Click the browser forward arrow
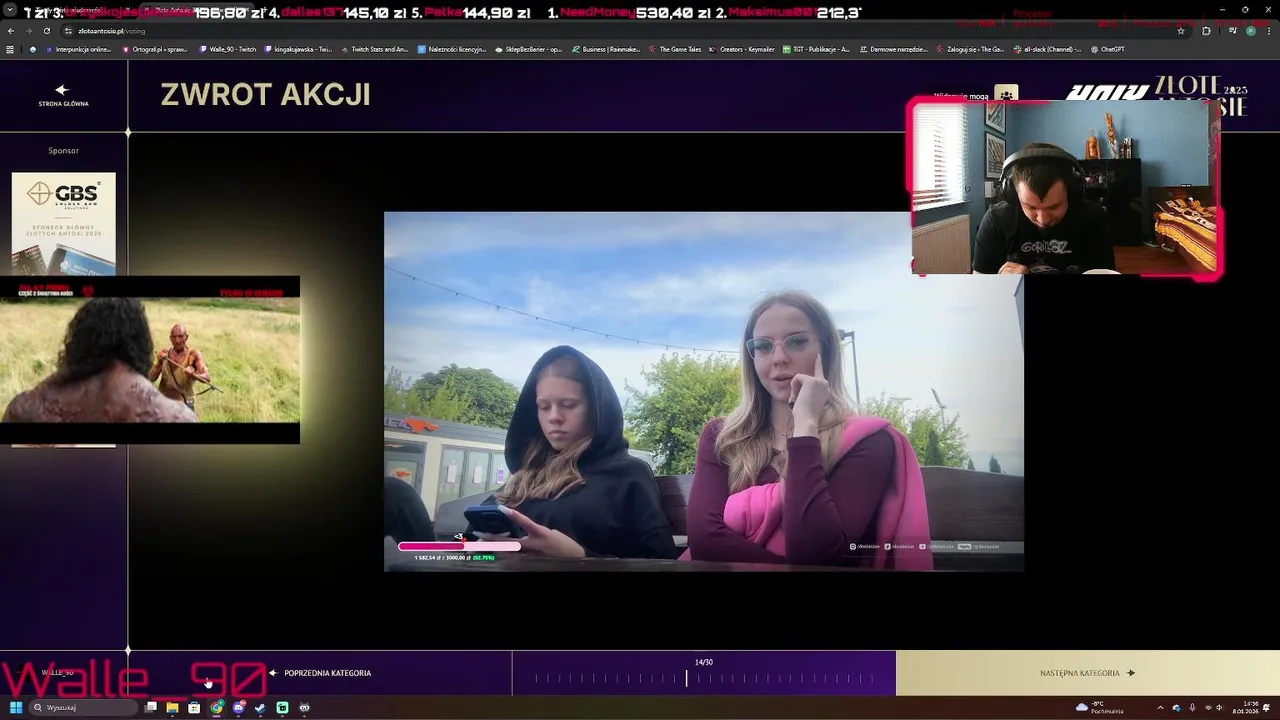1280x720 pixels. coord(28,31)
